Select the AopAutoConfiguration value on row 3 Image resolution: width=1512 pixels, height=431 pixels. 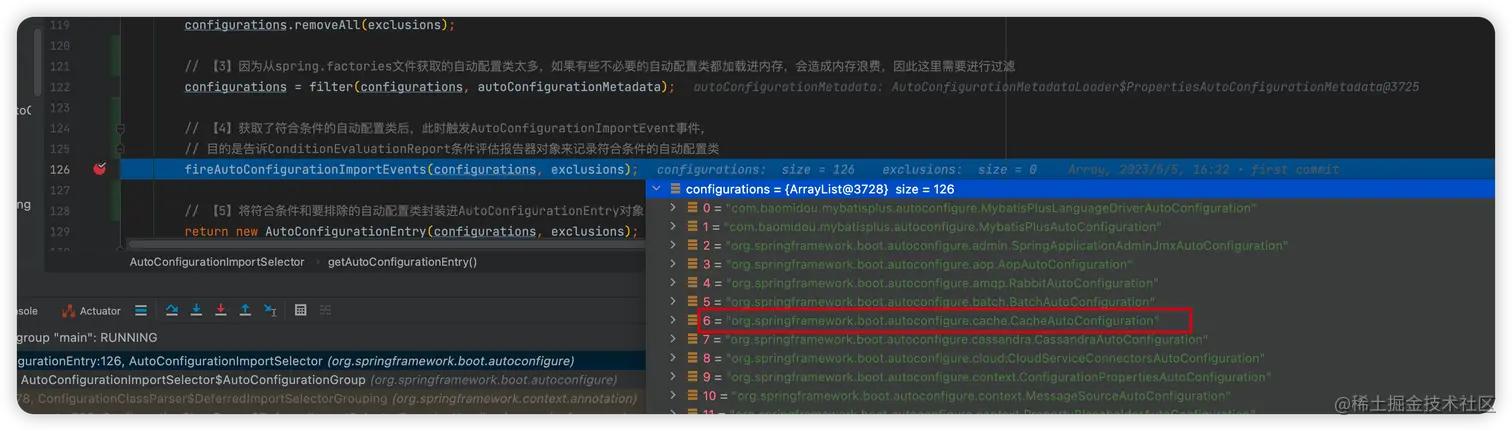point(929,264)
